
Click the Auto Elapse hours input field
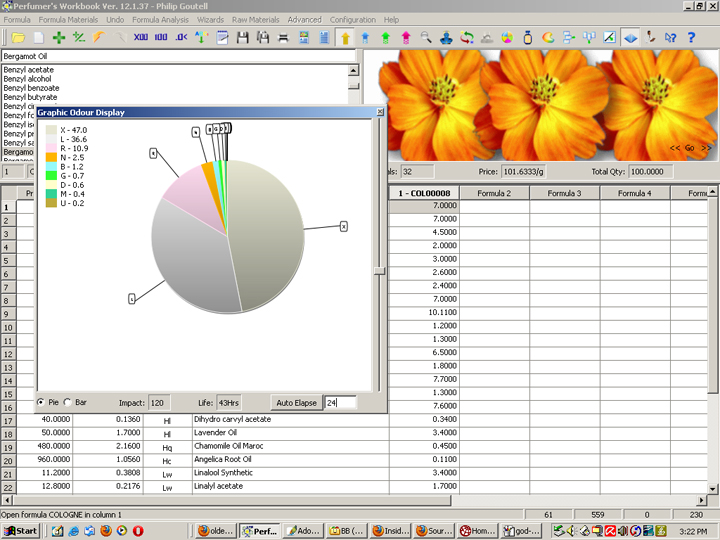[340, 402]
